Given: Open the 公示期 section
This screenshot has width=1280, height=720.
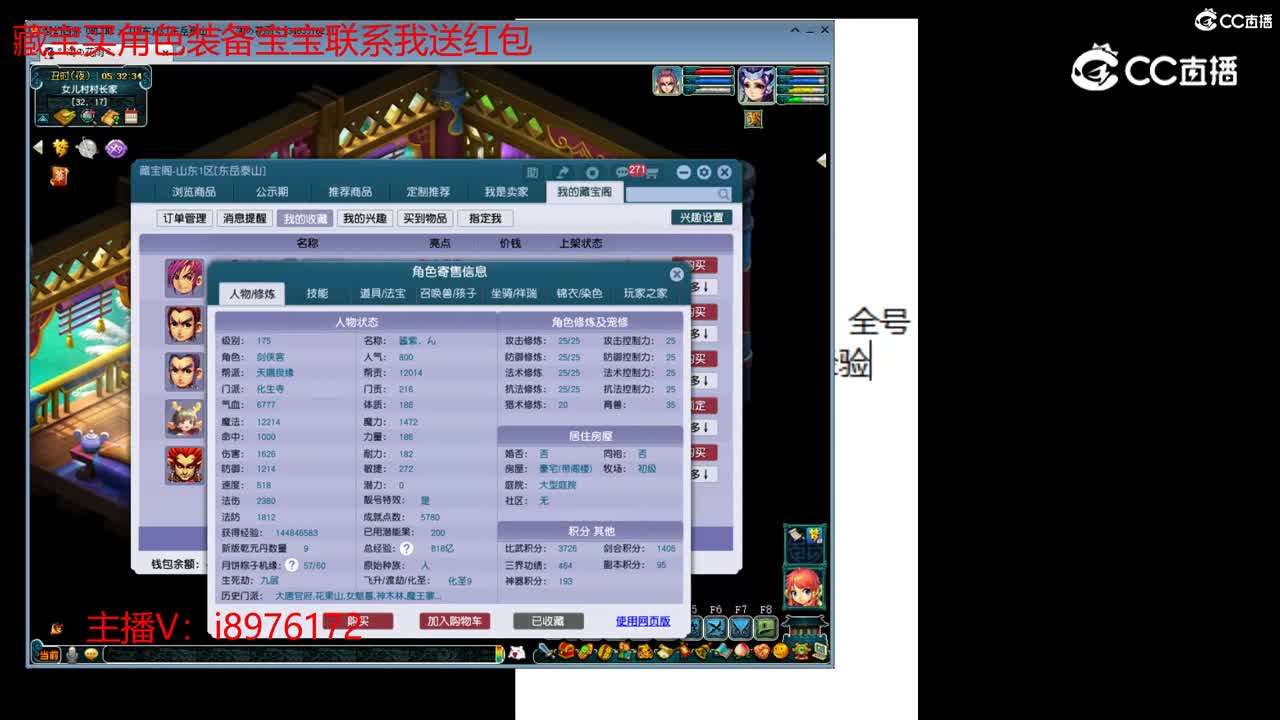Looking at the screenshot, I should 272,191.
